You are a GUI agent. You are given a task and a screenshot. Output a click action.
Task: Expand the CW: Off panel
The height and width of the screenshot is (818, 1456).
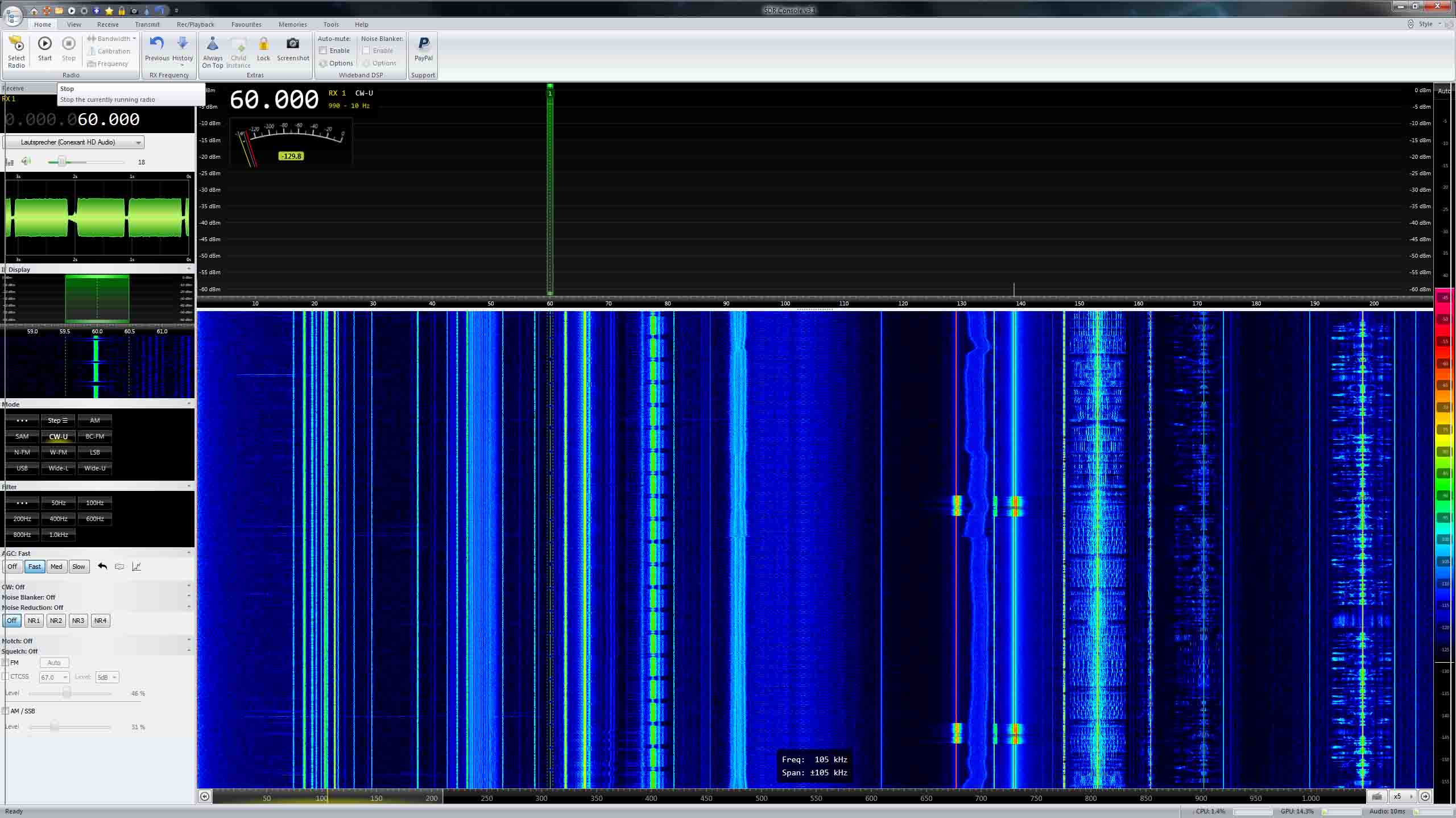pyautogui.click(x=189, y=586)
